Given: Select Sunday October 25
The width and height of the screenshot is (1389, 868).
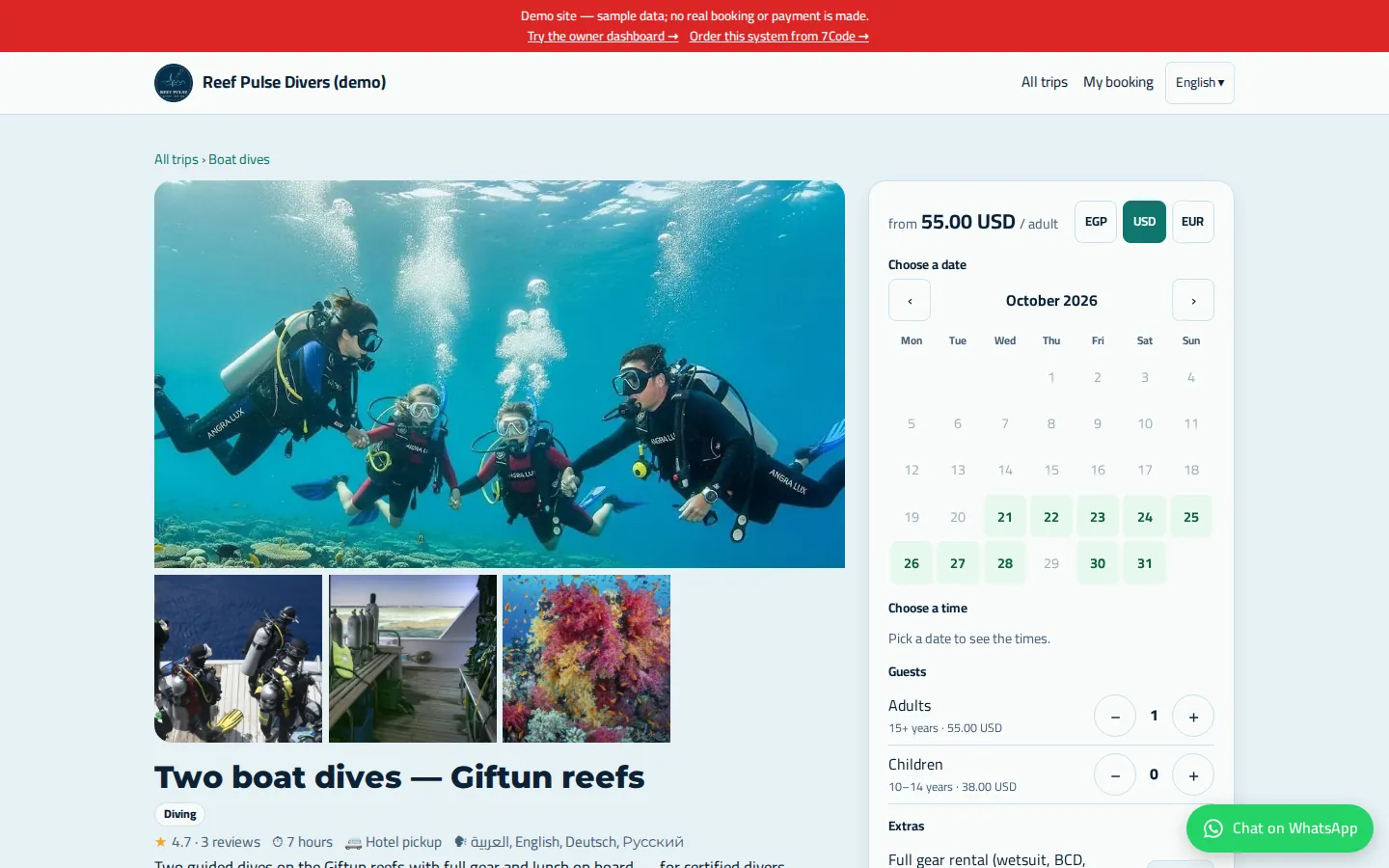Looking at the screenshot, I should [1191, 517].
